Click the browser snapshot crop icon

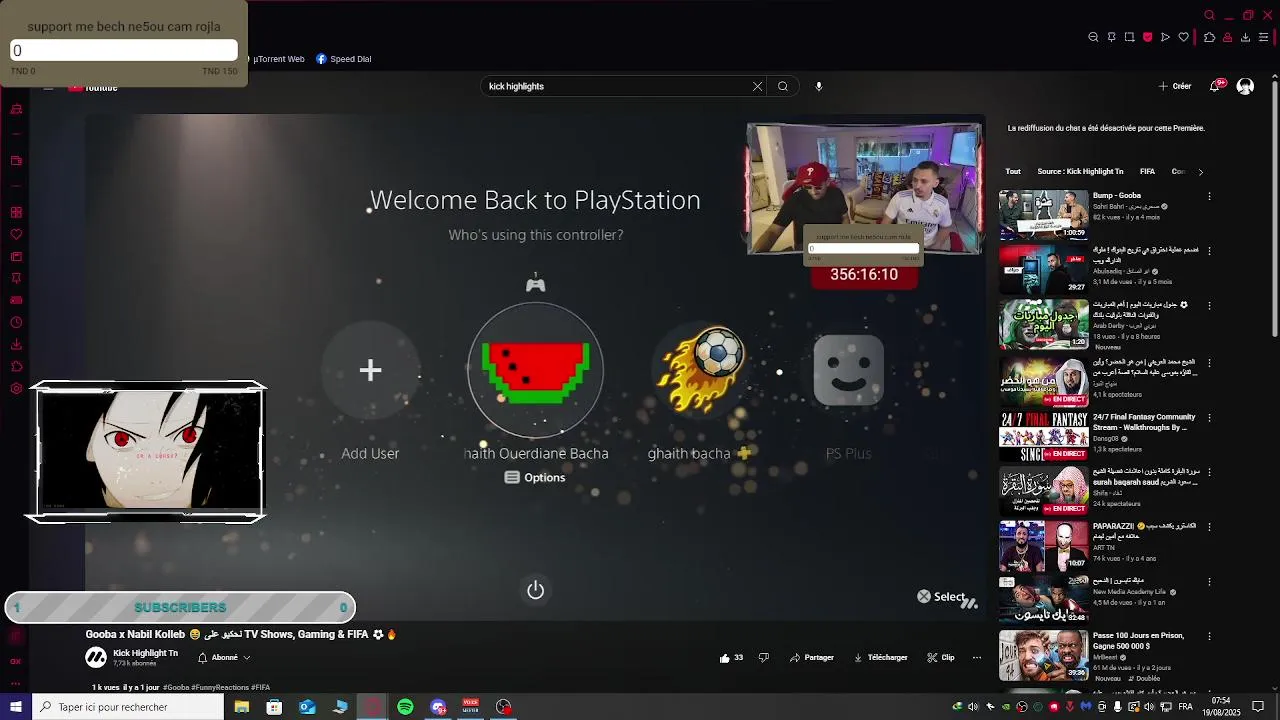pyautogui.click(x=1129, y=37)
